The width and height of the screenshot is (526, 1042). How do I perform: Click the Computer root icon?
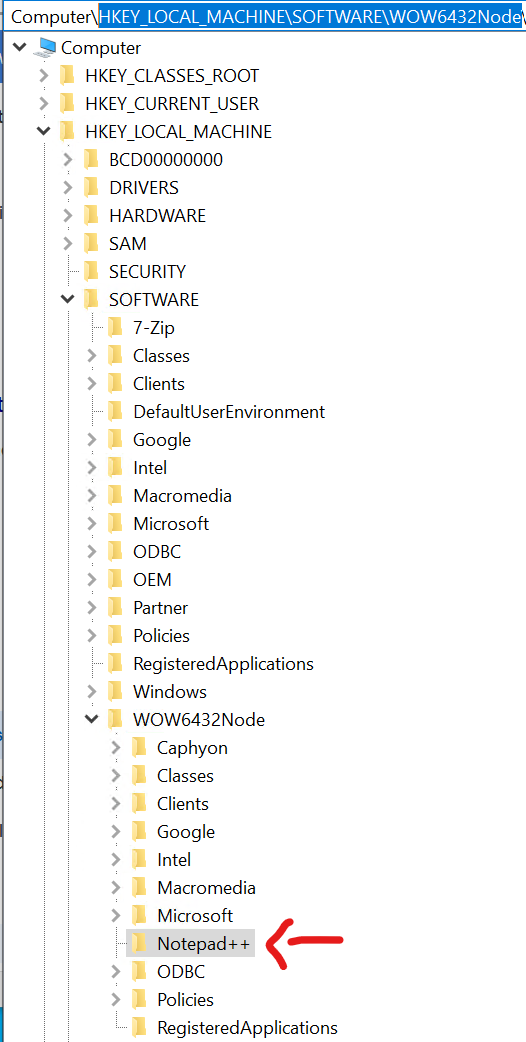point(46,48)
